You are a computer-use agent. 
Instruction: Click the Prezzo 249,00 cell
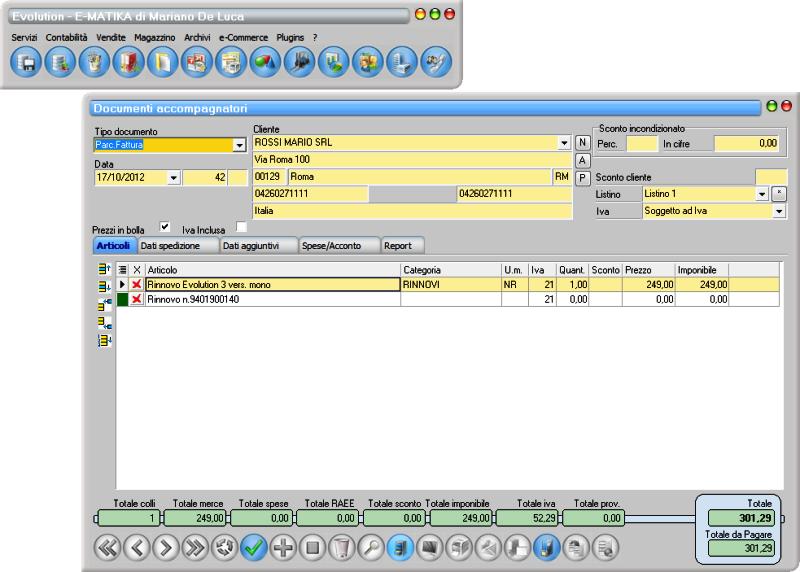(x=649, y=285)
